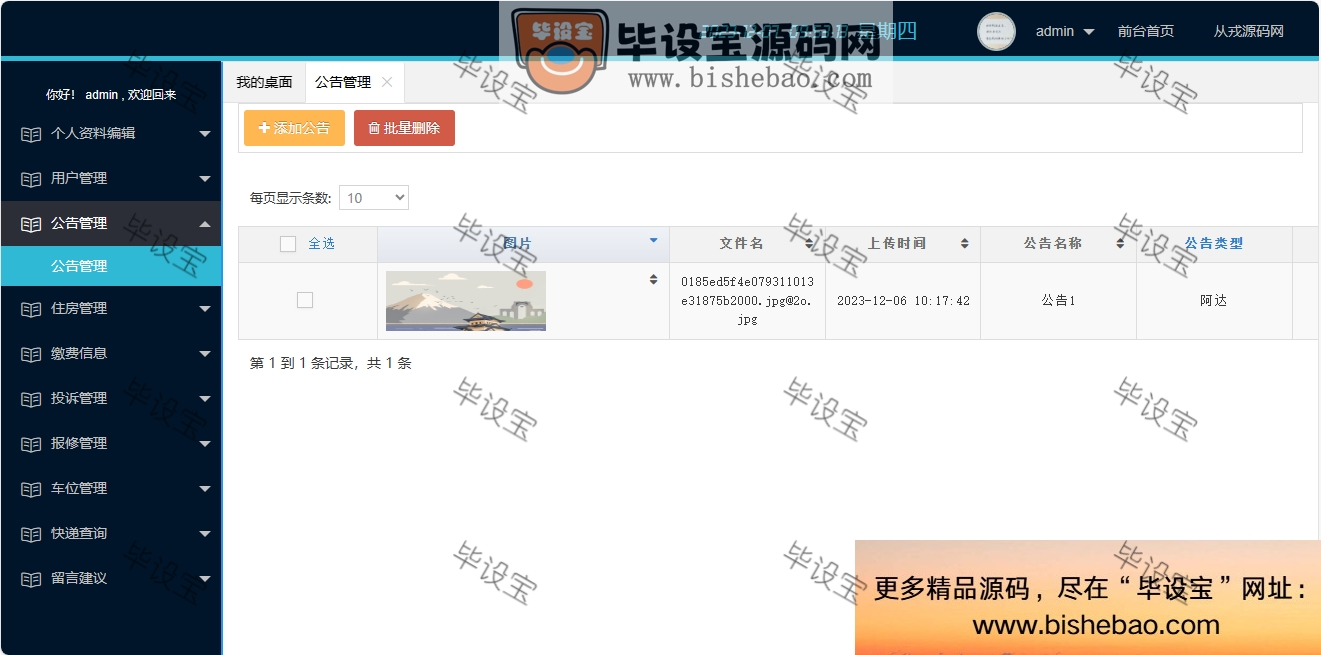This screenshot has width=1321, height=655.
Task: Sort by the 图片 column arrow
Action: (654, 240)
